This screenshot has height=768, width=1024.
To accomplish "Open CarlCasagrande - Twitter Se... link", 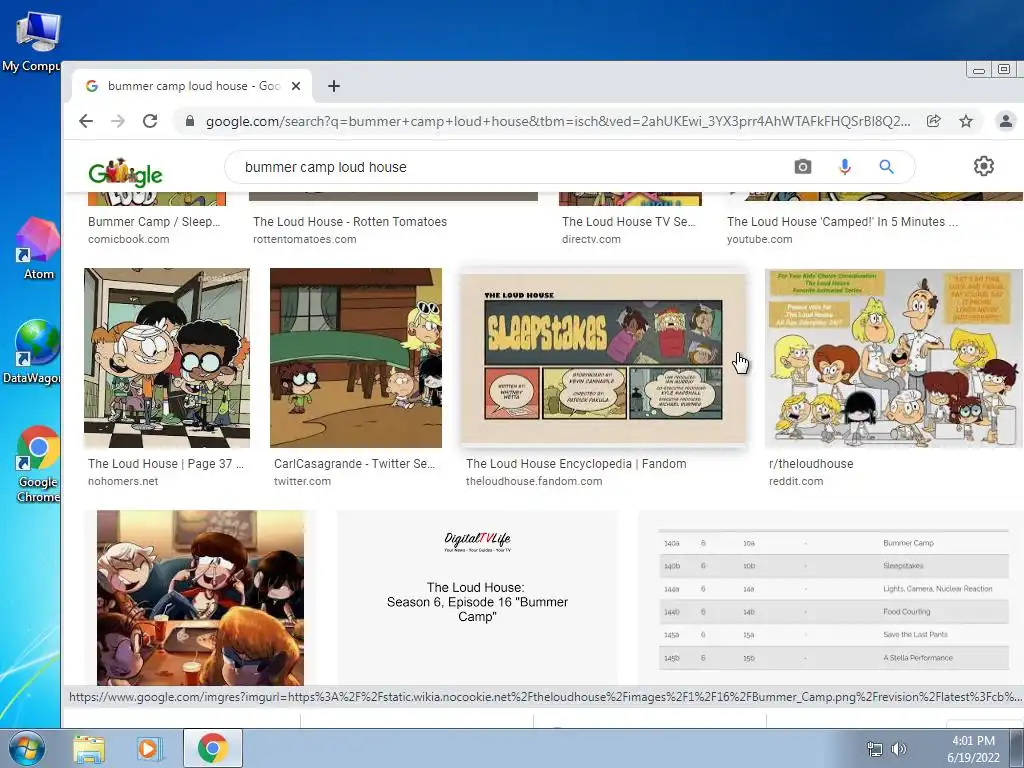I will tap(355, 464).
